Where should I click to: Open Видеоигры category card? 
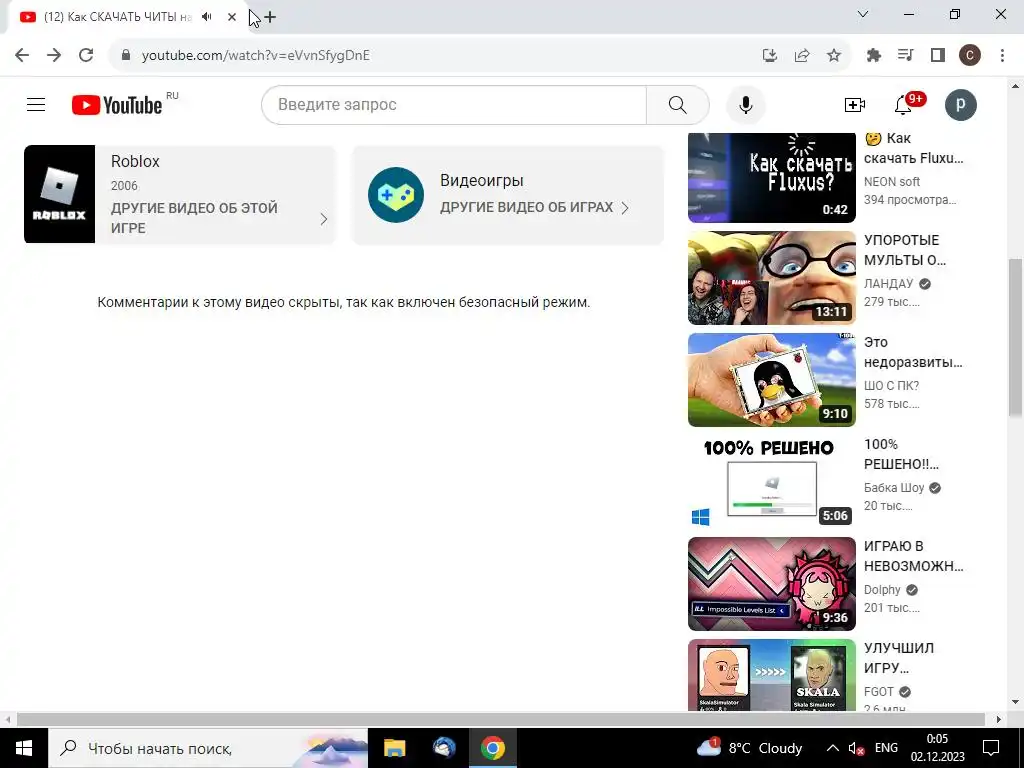508,194
